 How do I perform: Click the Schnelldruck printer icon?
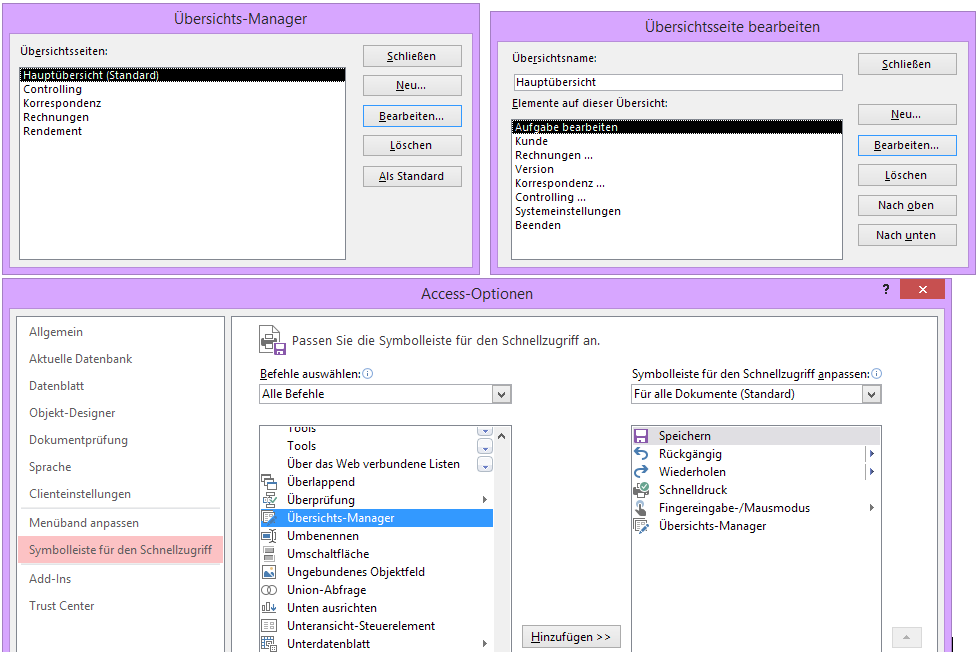[641, 490]
